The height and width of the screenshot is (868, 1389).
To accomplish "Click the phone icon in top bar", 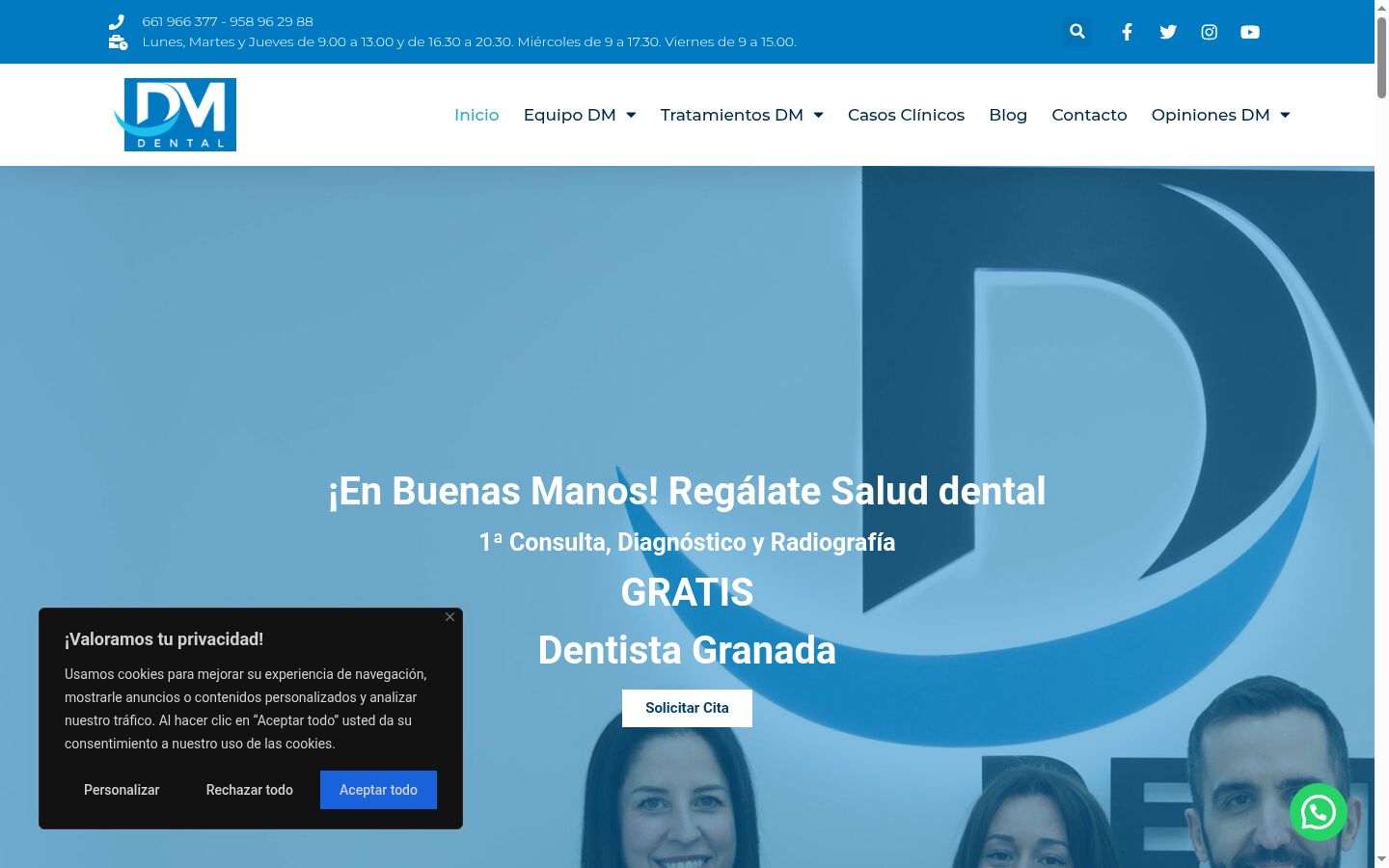I will pos(117,21).
